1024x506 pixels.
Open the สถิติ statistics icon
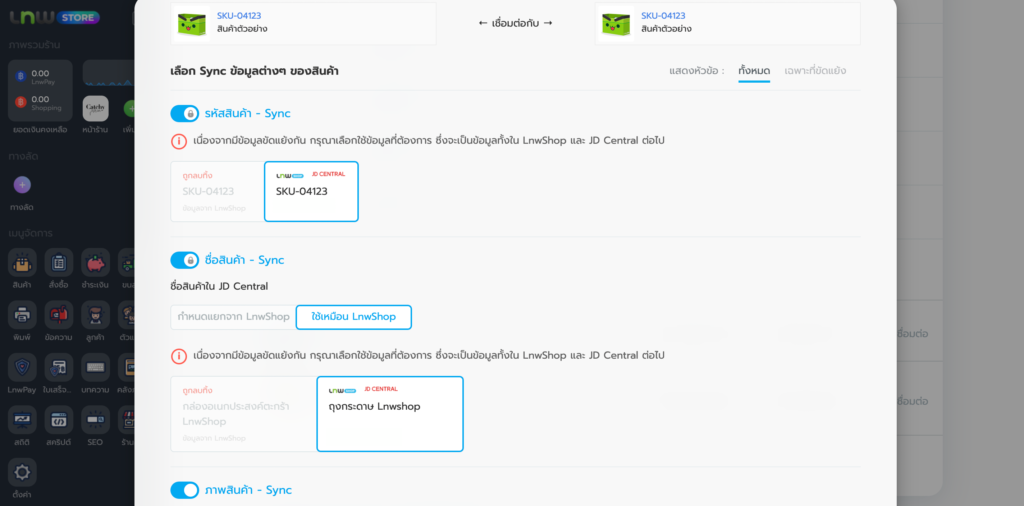coord(22,420)
